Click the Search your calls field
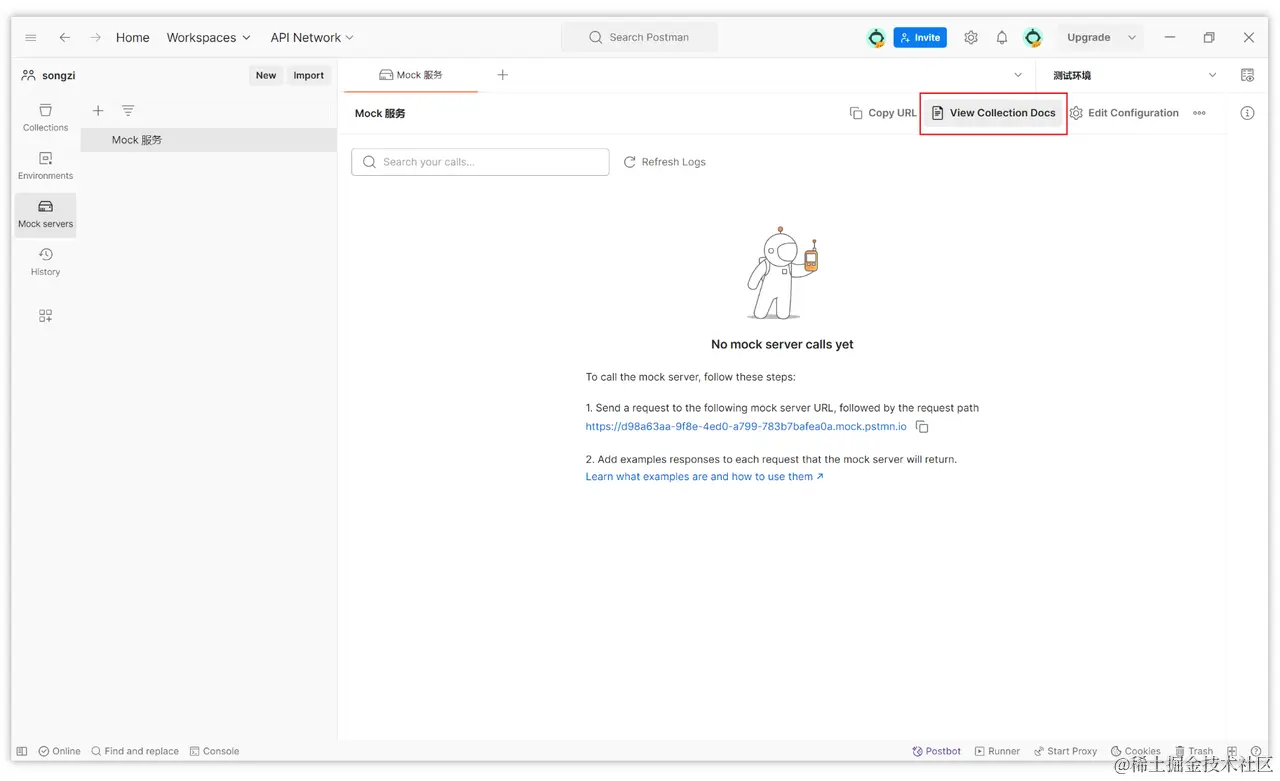The height and width of the screenshot is (781, 1280). (480, 162)
